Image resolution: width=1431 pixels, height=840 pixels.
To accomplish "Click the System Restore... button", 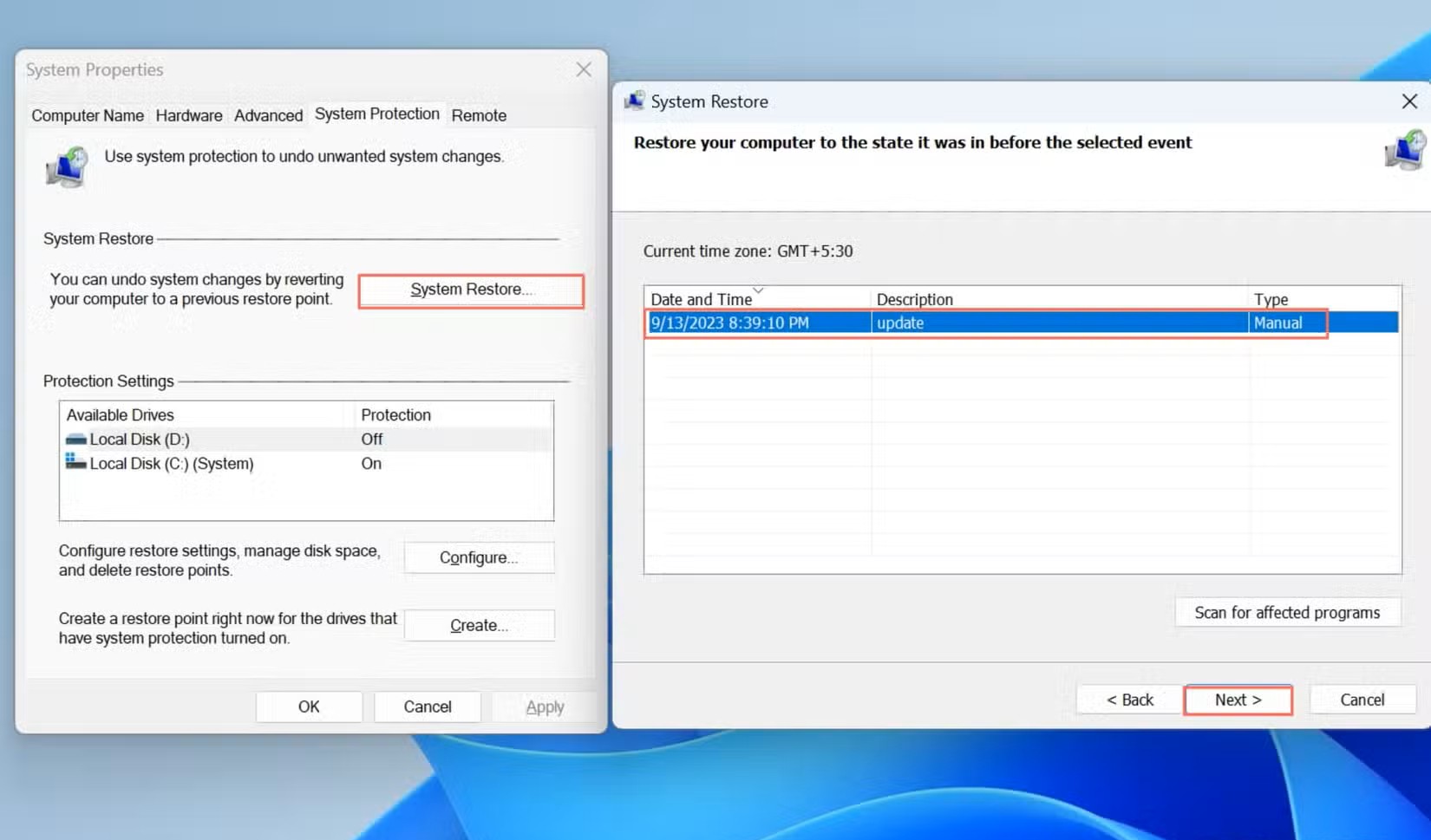I will pyautogui.click(x=471, y=290).
